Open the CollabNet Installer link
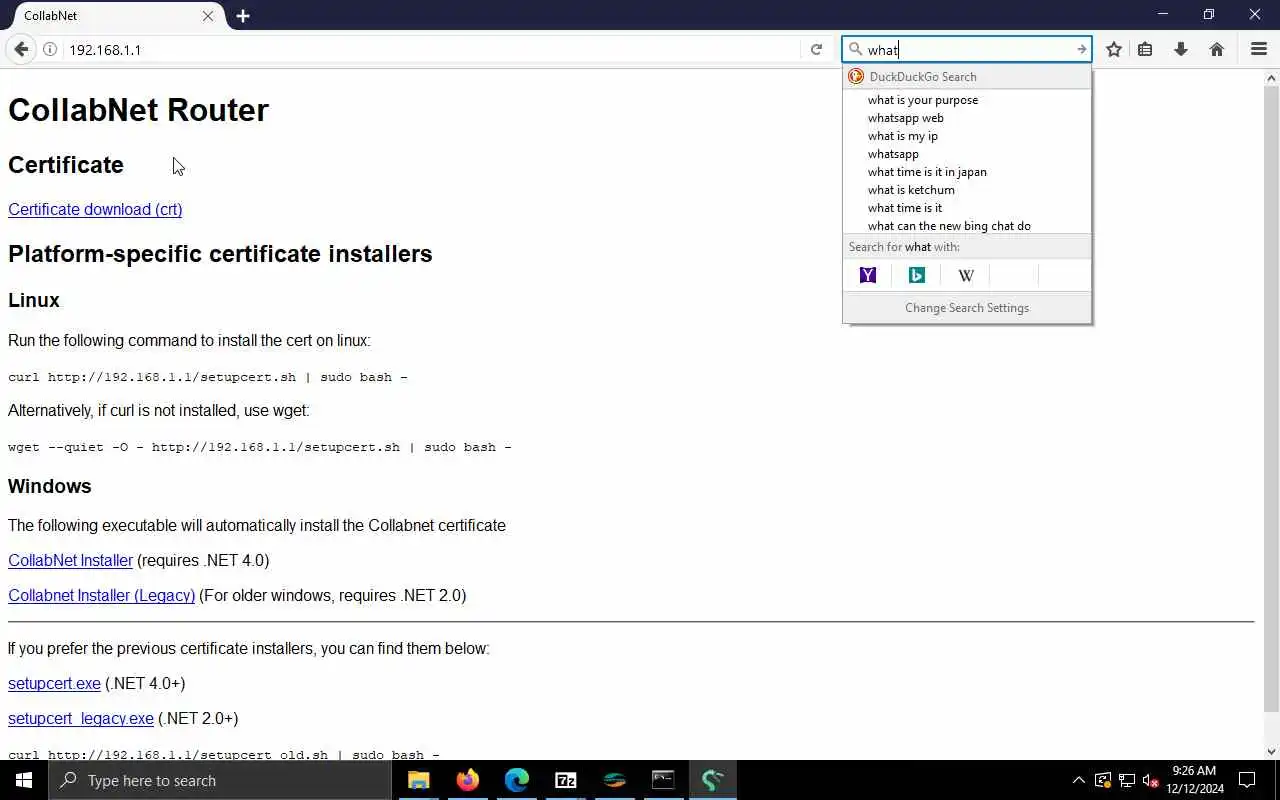Viewport: 1280px width, 800px height. pyautogui.click(x=70, y=560)
